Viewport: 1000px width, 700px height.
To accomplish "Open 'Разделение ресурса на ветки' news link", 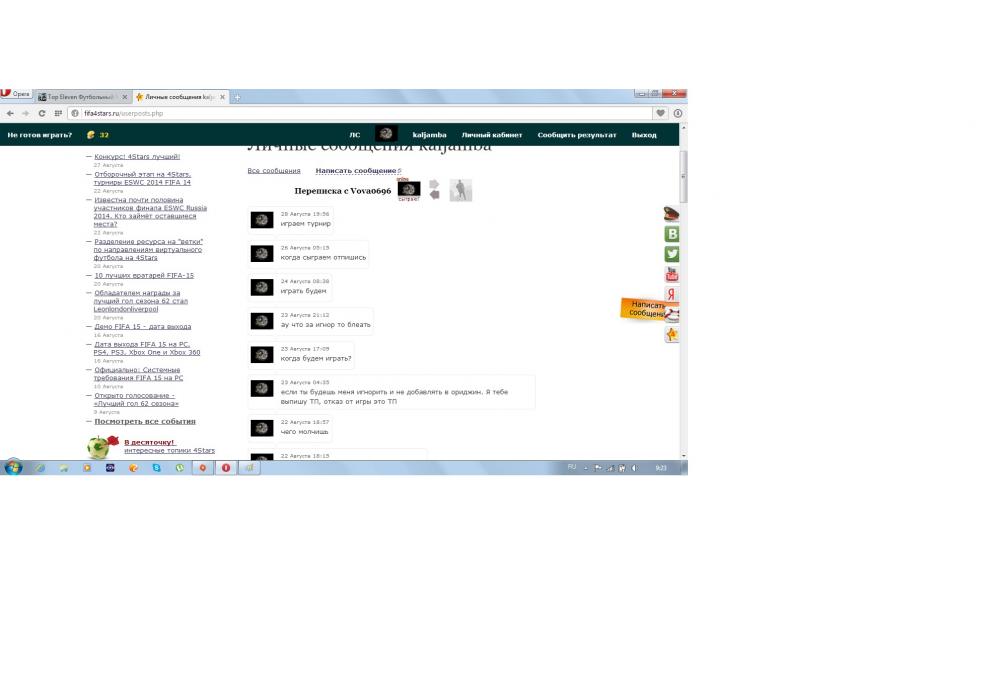I will point(148,249).
